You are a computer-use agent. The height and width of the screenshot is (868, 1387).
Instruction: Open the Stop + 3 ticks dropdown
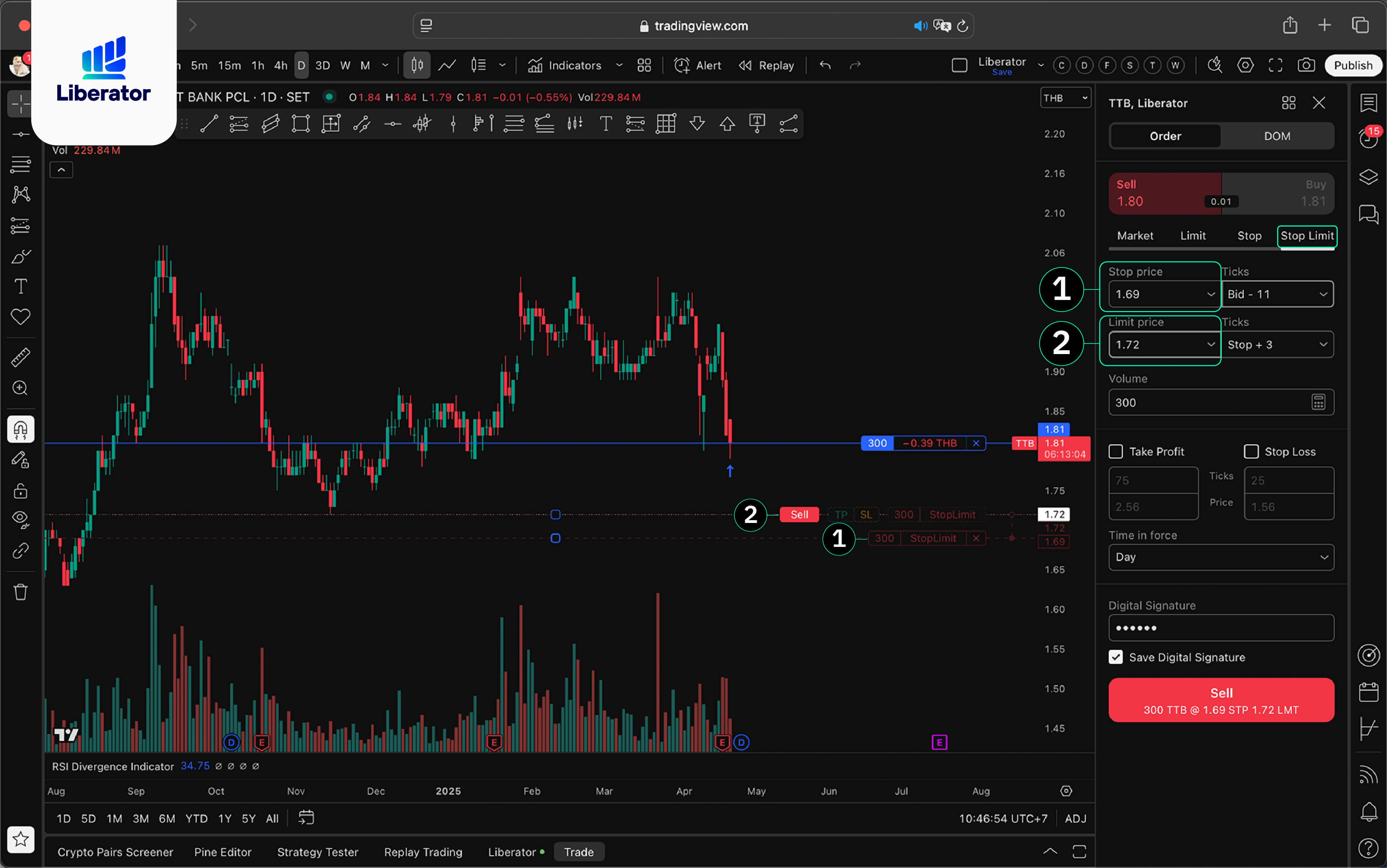coord(1277,344)
